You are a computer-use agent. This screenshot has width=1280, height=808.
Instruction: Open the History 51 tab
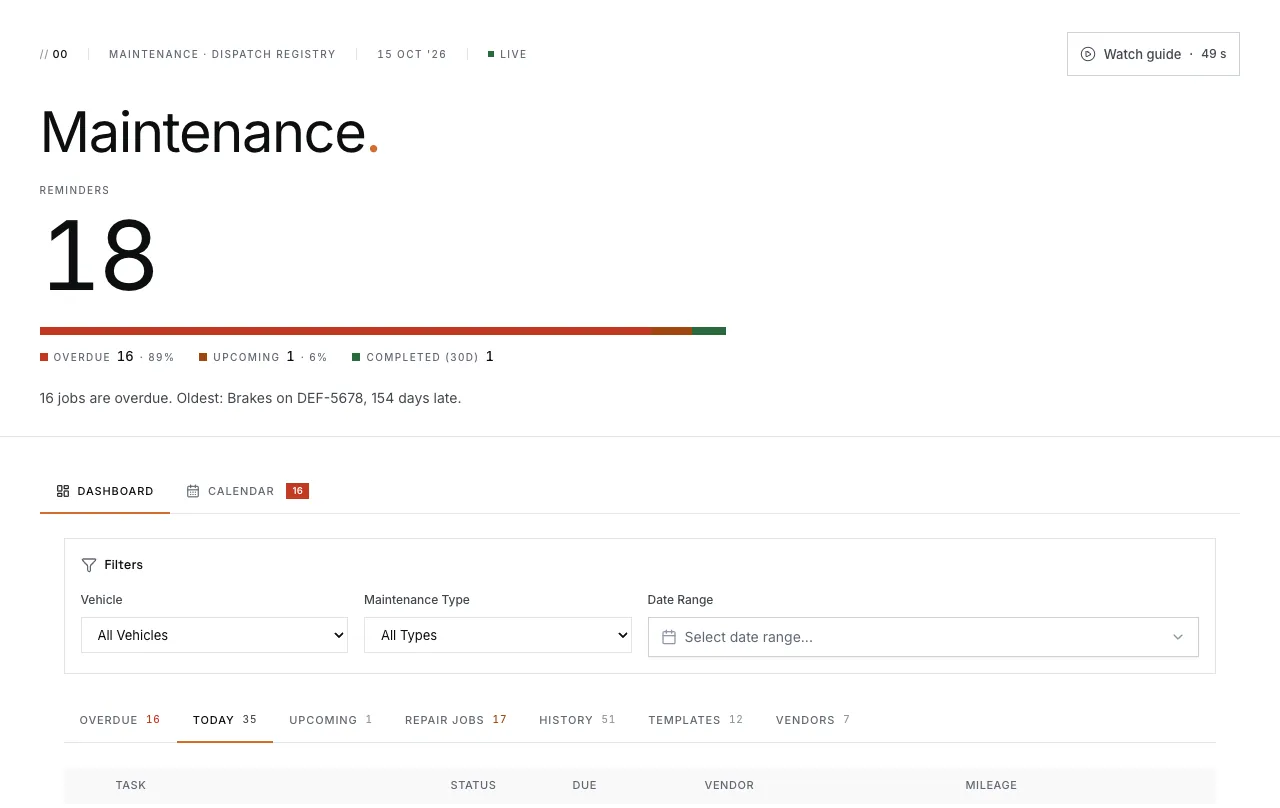point(577,720)
